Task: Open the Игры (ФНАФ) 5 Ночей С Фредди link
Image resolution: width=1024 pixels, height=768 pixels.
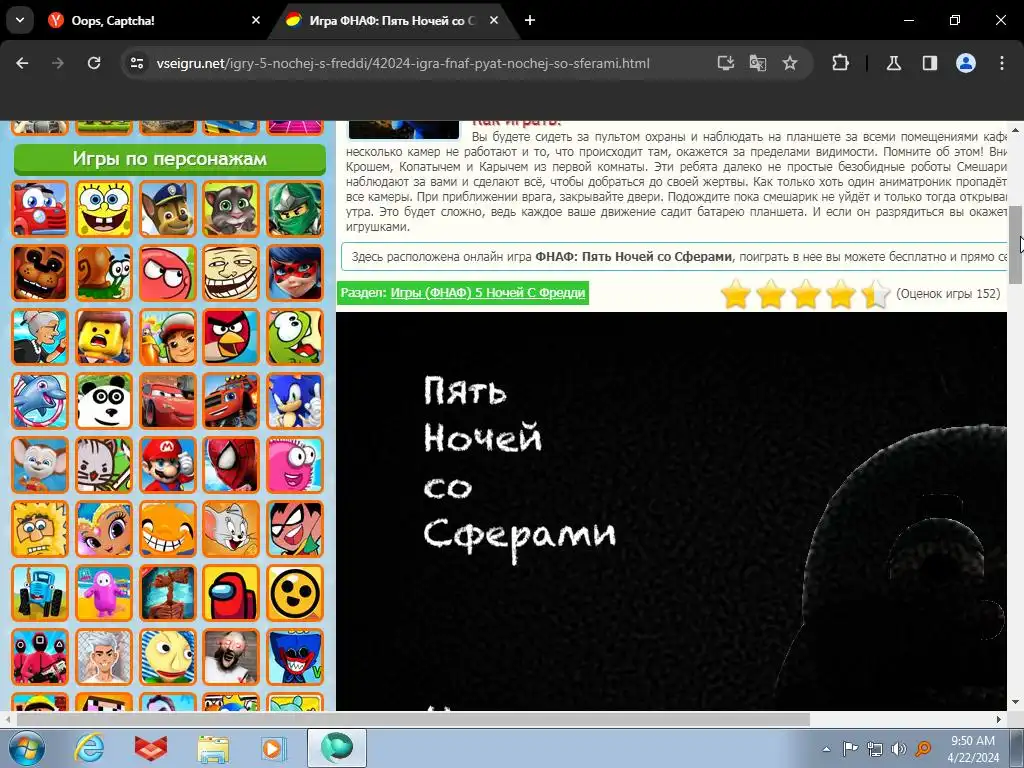Action: (488, 293)
